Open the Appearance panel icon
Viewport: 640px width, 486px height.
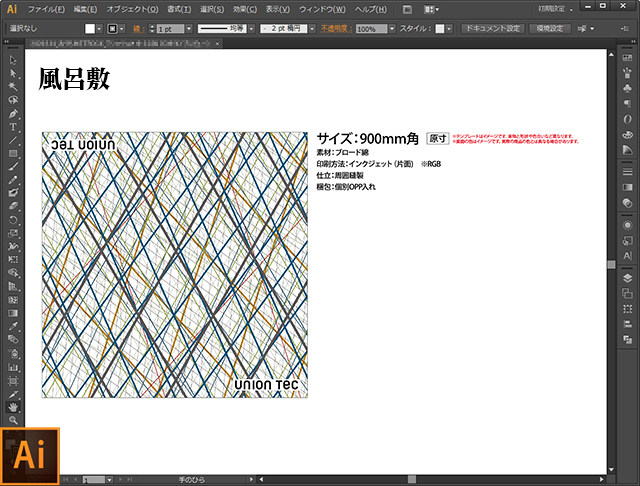tap(627, 225)
